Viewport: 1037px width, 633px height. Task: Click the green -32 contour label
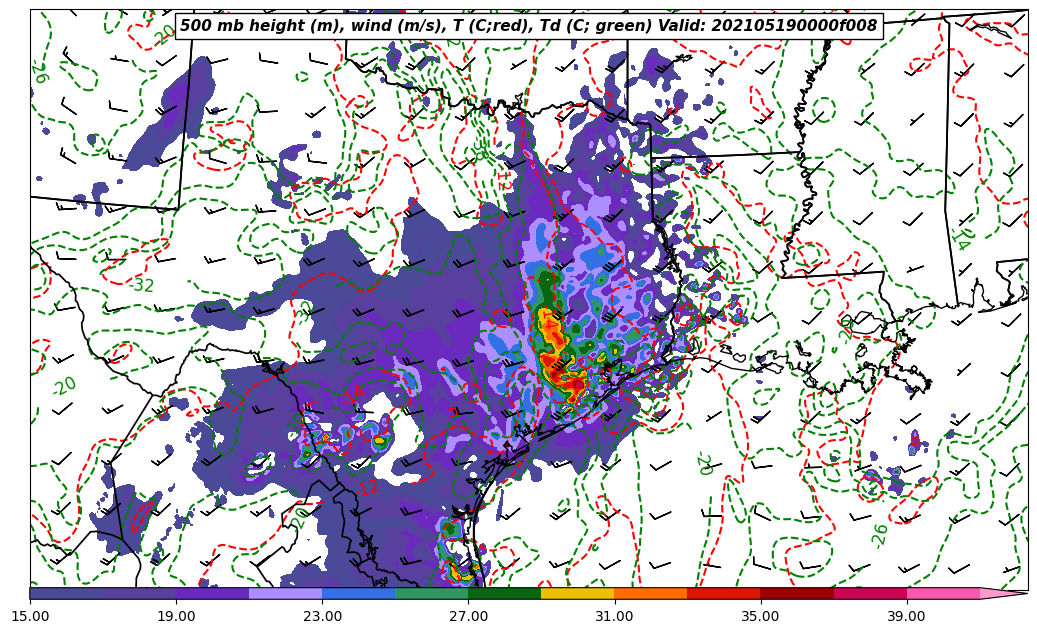(142, 285)
